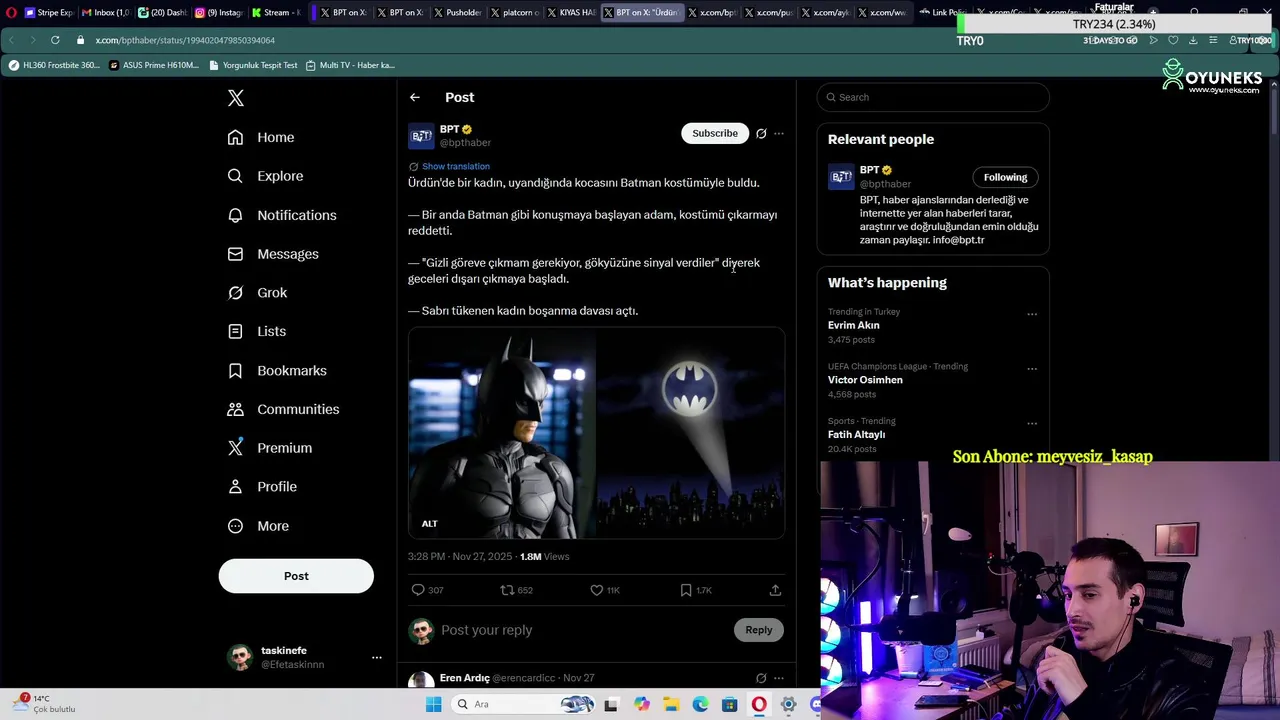1280x720 pixels.
Task: Click the Premium X icon
Action: coord(235,448)
